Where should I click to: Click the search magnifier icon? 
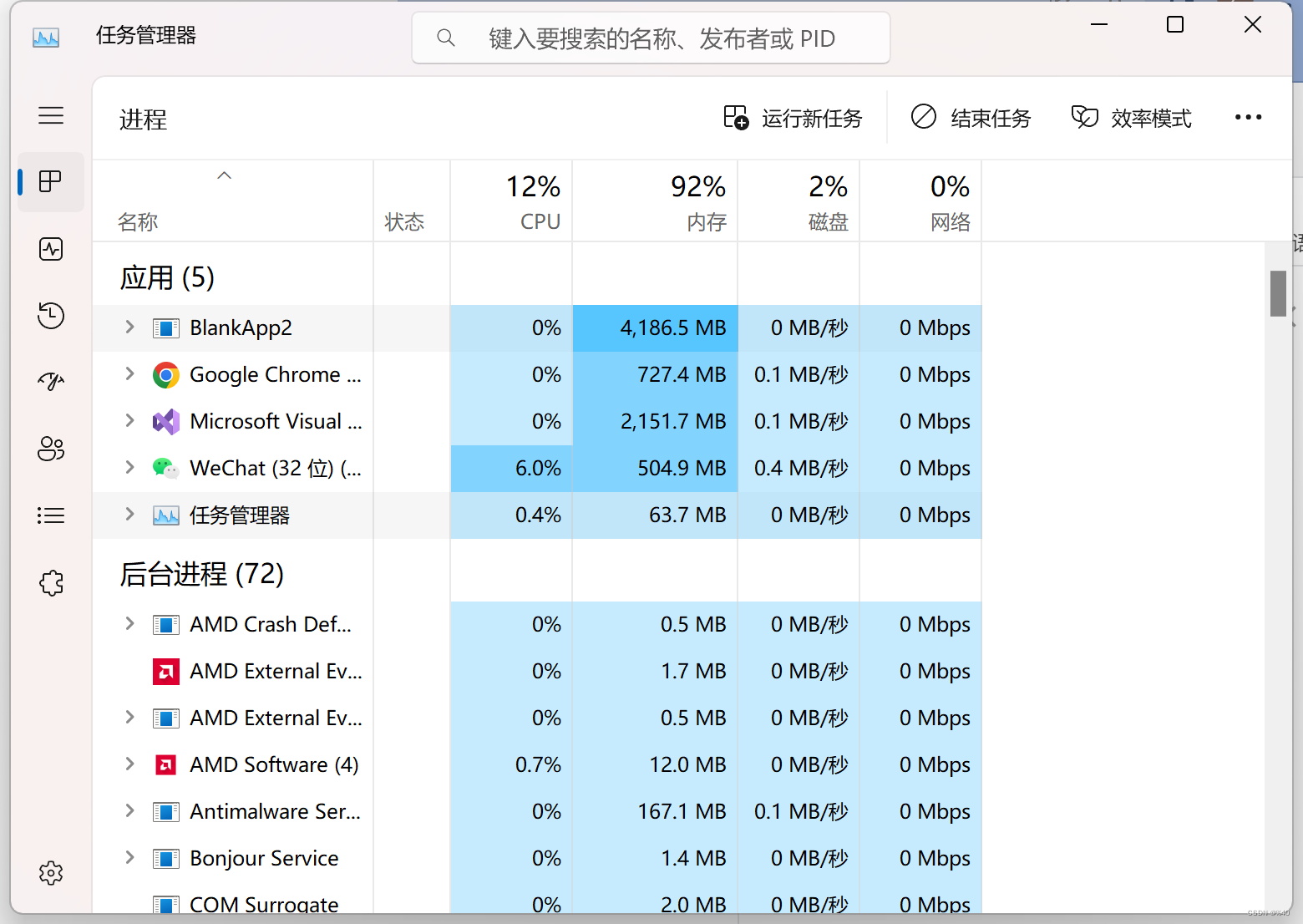(446, 38)
